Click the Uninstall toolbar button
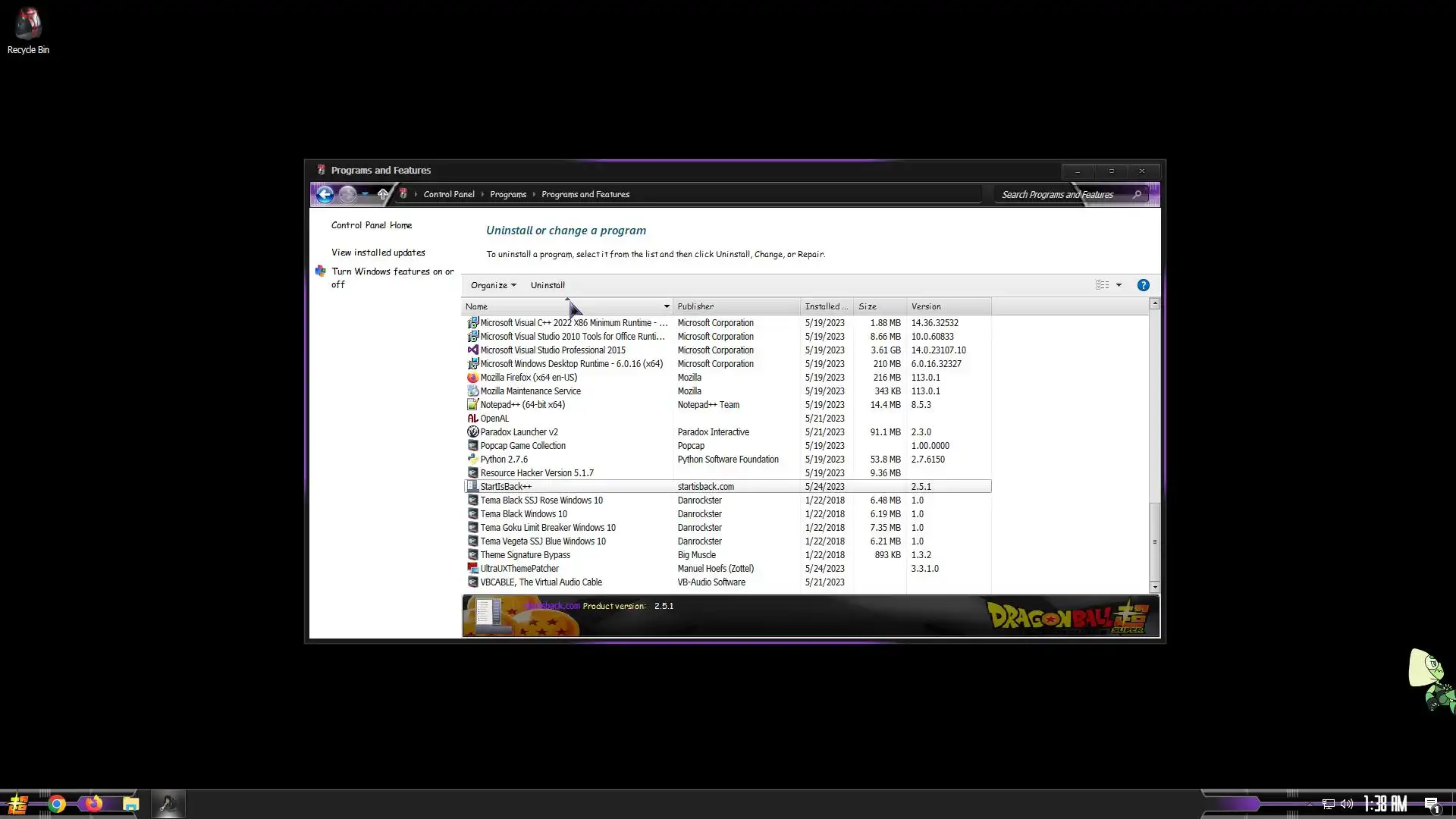The width and height of the screenshot is (1456, 819). click(548, 285)
